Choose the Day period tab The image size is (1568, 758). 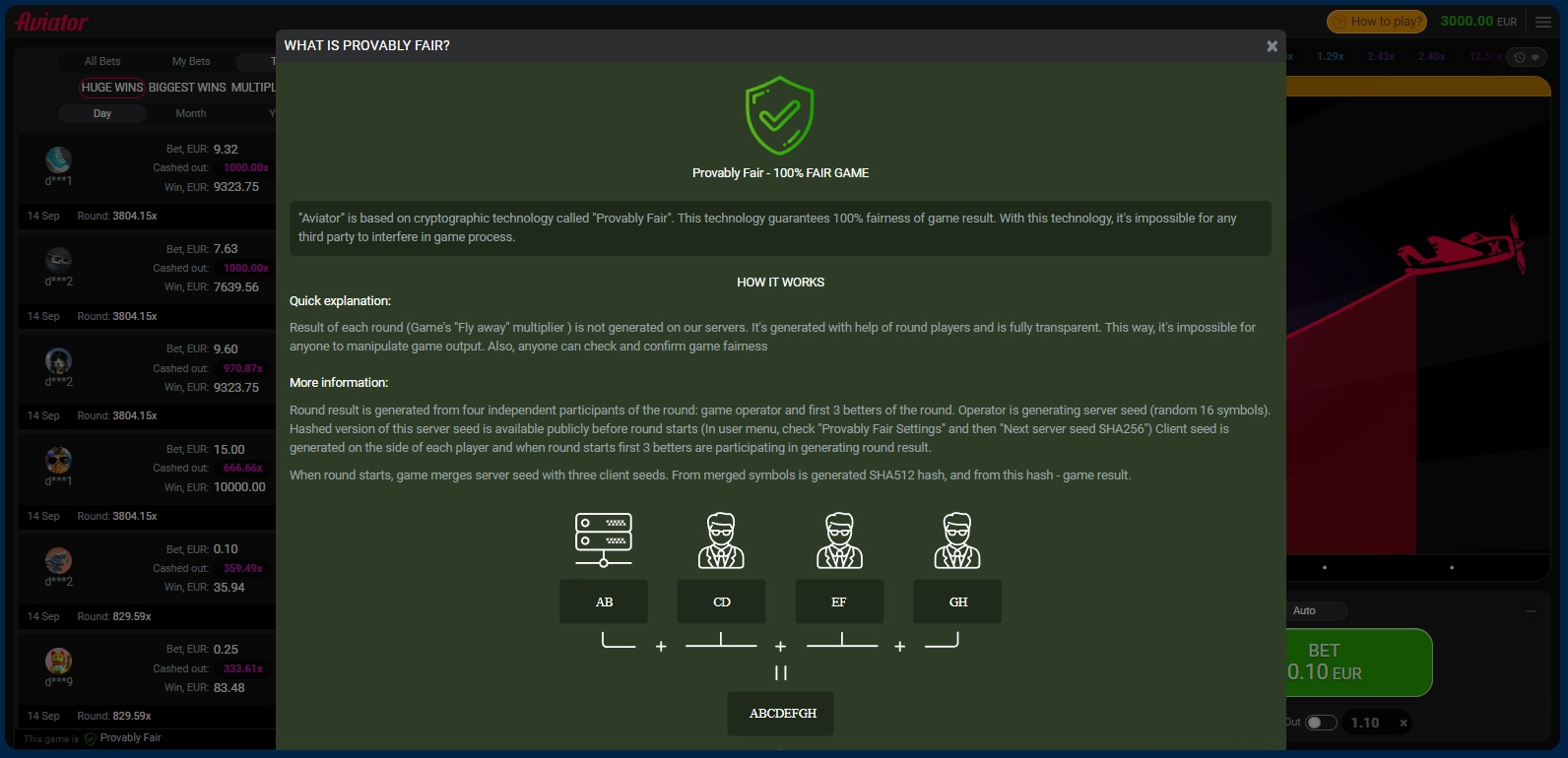click(102, 113)
